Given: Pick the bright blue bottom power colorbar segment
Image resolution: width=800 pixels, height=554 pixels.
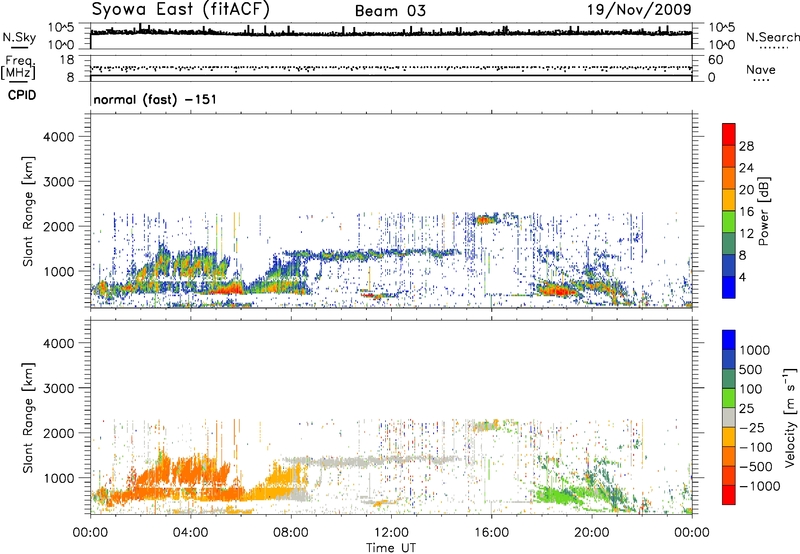Looking at the screenshot, I should pyautogui.click(x=729, y=288).
